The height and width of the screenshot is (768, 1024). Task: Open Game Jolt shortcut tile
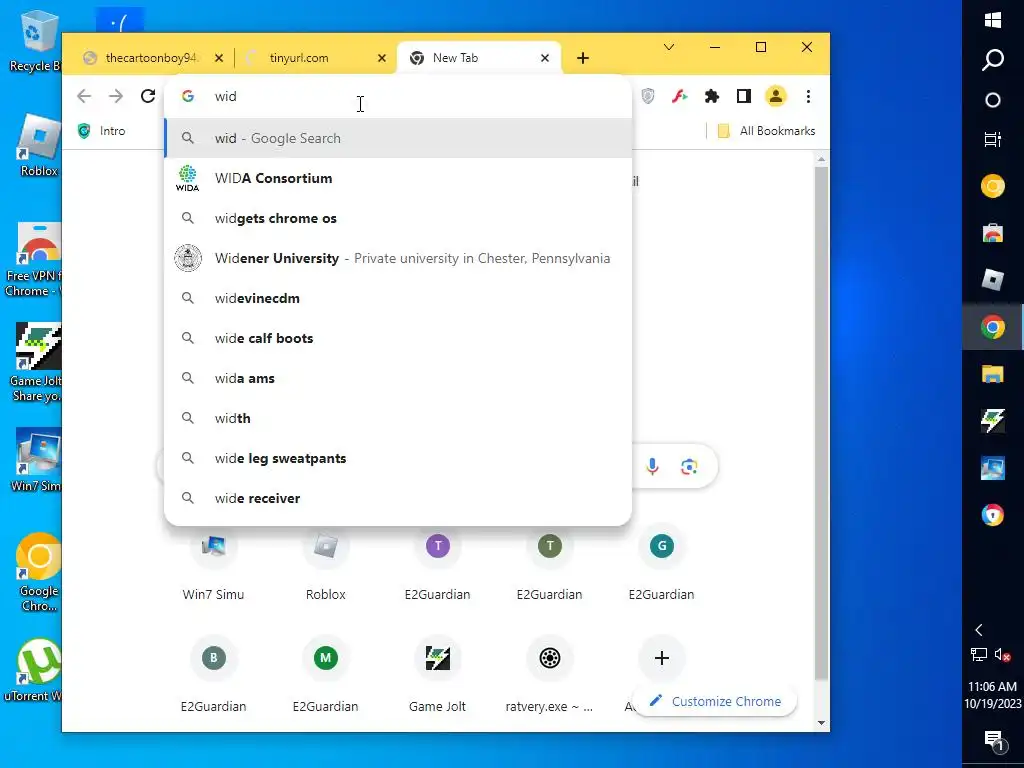438,676
